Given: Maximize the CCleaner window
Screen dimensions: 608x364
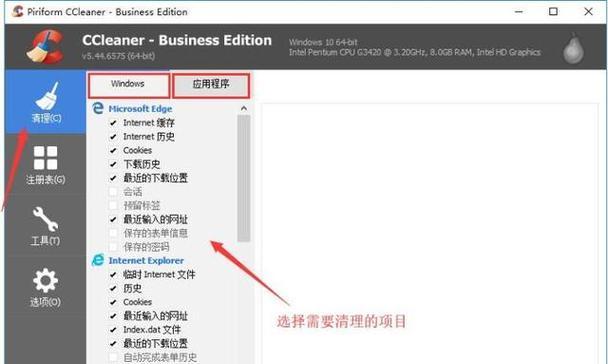Looking at the screenshot, I should pyautogui.click(x=553, y=12).
